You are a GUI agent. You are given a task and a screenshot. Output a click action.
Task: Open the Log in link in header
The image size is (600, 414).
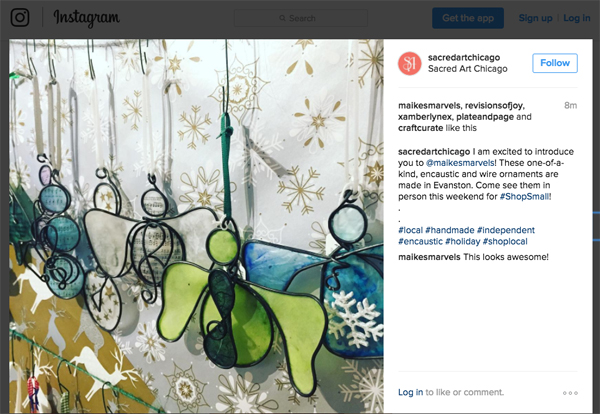click(x=577, y=18)
